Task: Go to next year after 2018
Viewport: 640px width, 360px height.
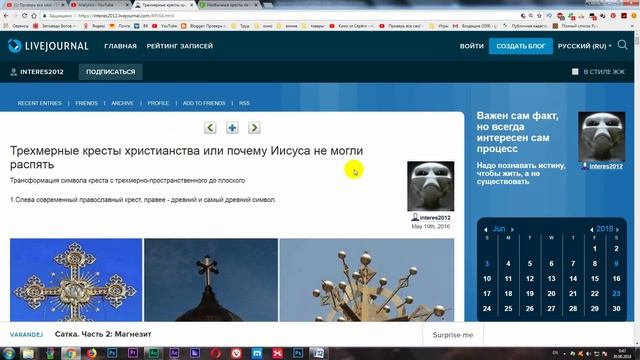Action: (x=618, y=230)
